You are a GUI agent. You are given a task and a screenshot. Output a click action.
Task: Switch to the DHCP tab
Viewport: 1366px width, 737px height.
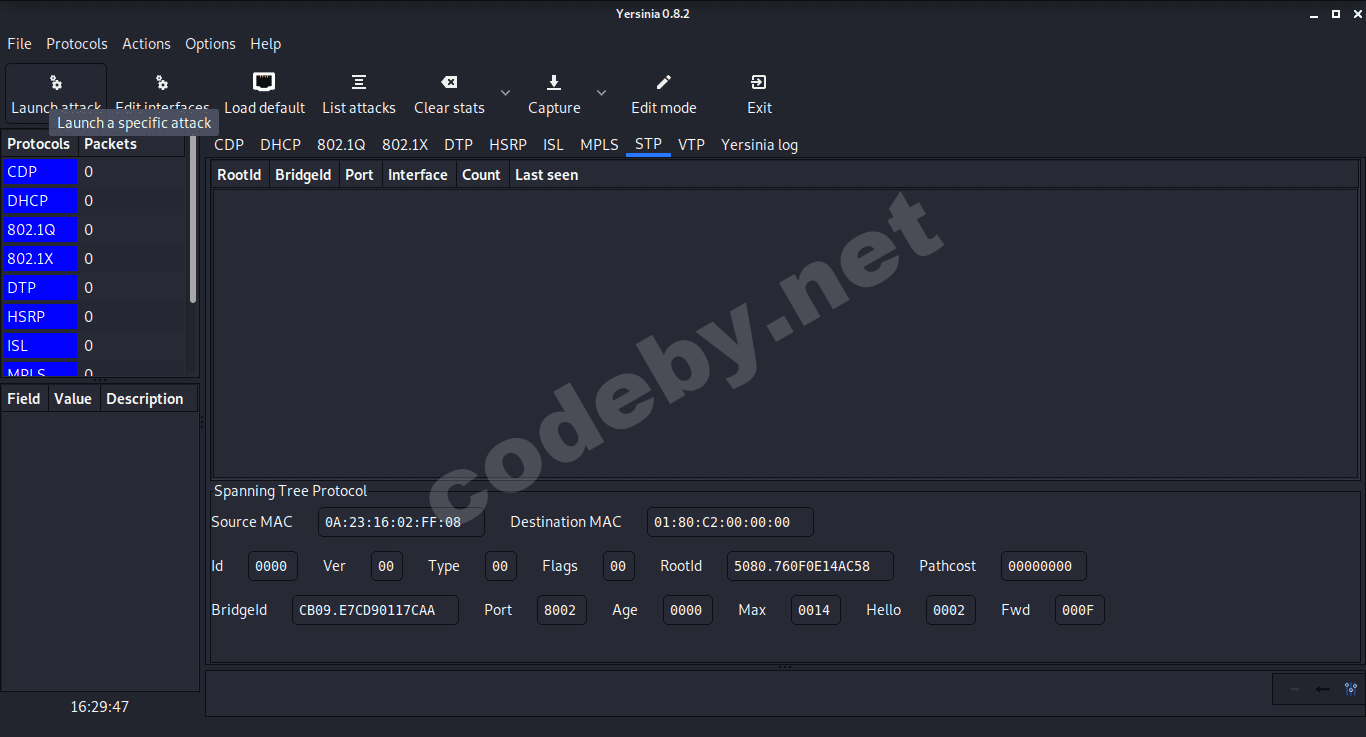tap(280, 145)
